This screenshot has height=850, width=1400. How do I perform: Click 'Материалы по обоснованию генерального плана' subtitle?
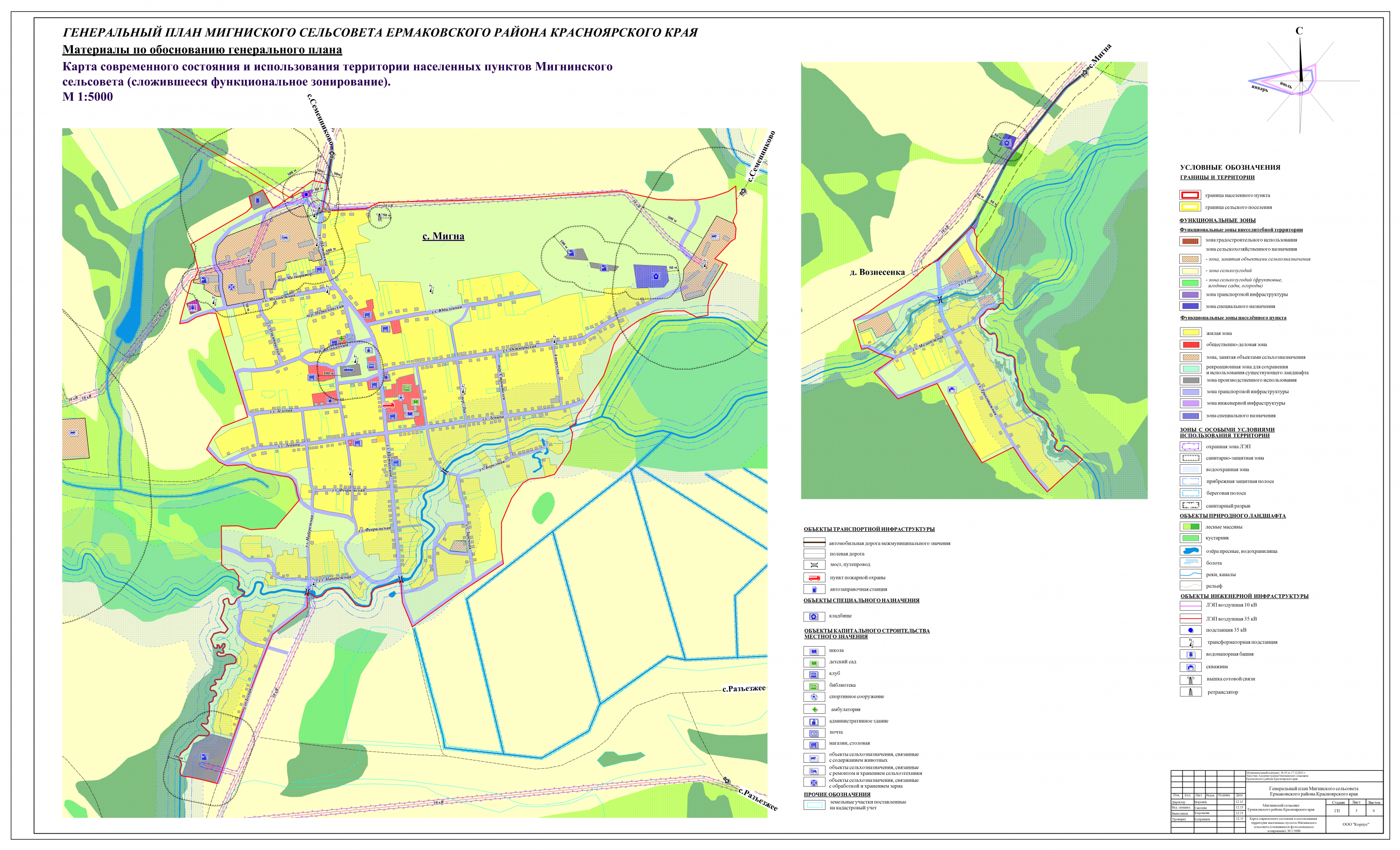click(202, 49)
